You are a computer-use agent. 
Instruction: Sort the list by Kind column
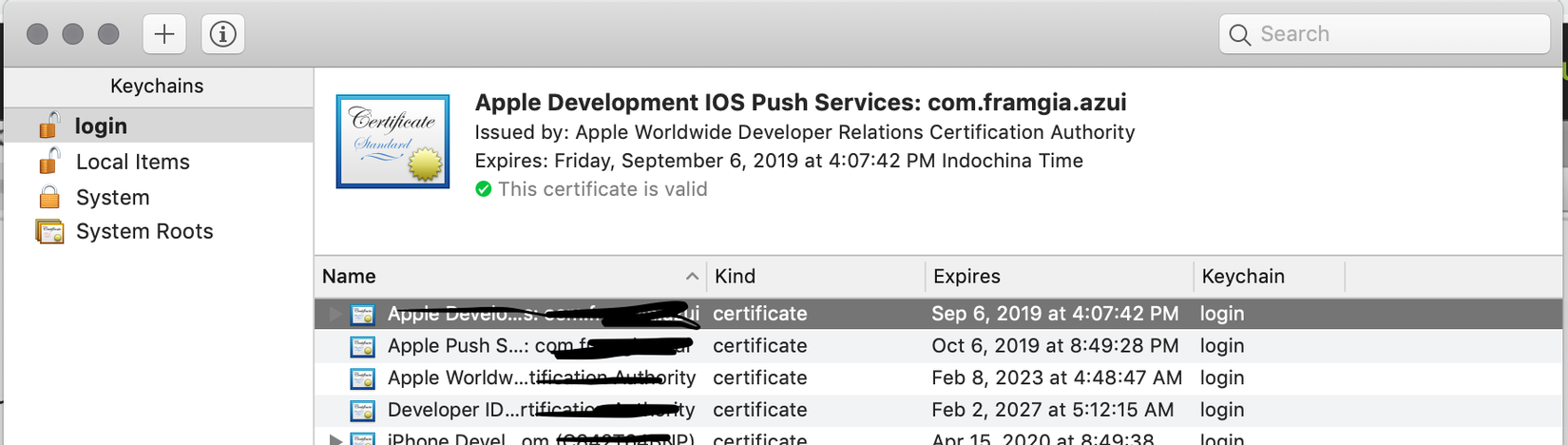(x=735, y=277)
